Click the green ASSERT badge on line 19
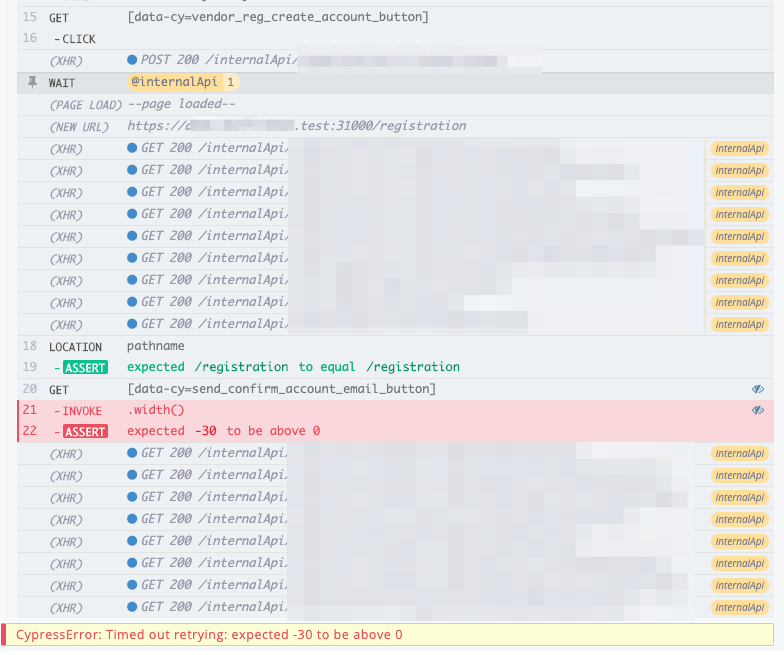 coord(86,368)
